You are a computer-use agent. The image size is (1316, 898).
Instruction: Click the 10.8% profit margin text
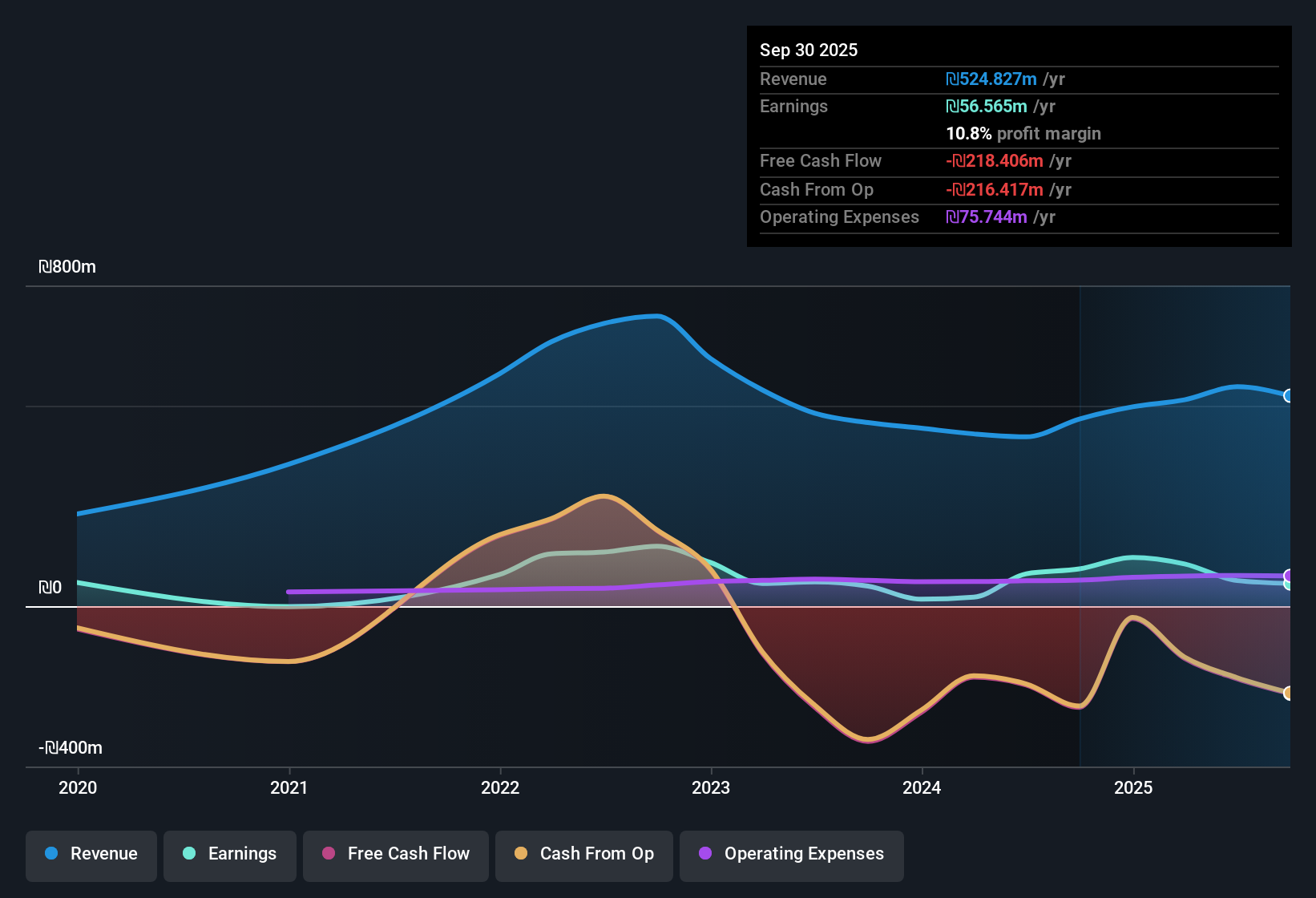1023,134
